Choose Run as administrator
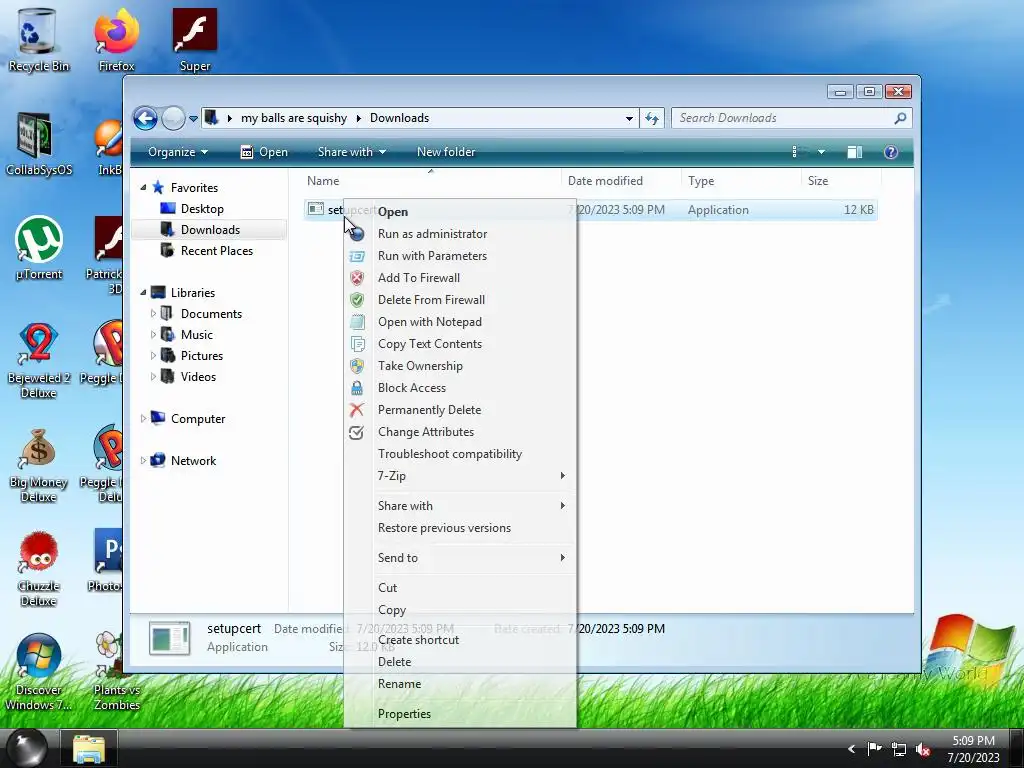Viewport: 1024px width, 768px height. tap(460, 234)
